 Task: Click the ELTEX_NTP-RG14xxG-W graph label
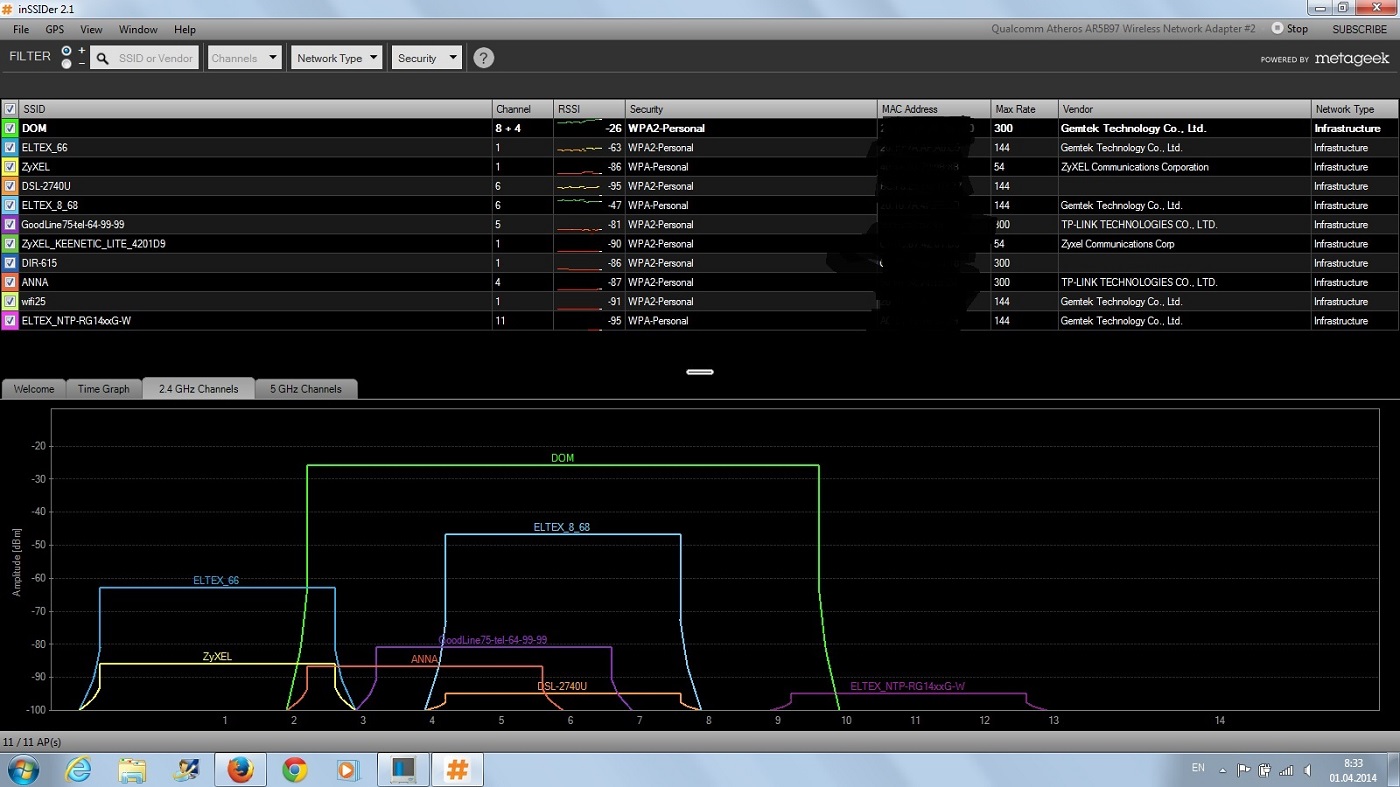pos(908,687)
